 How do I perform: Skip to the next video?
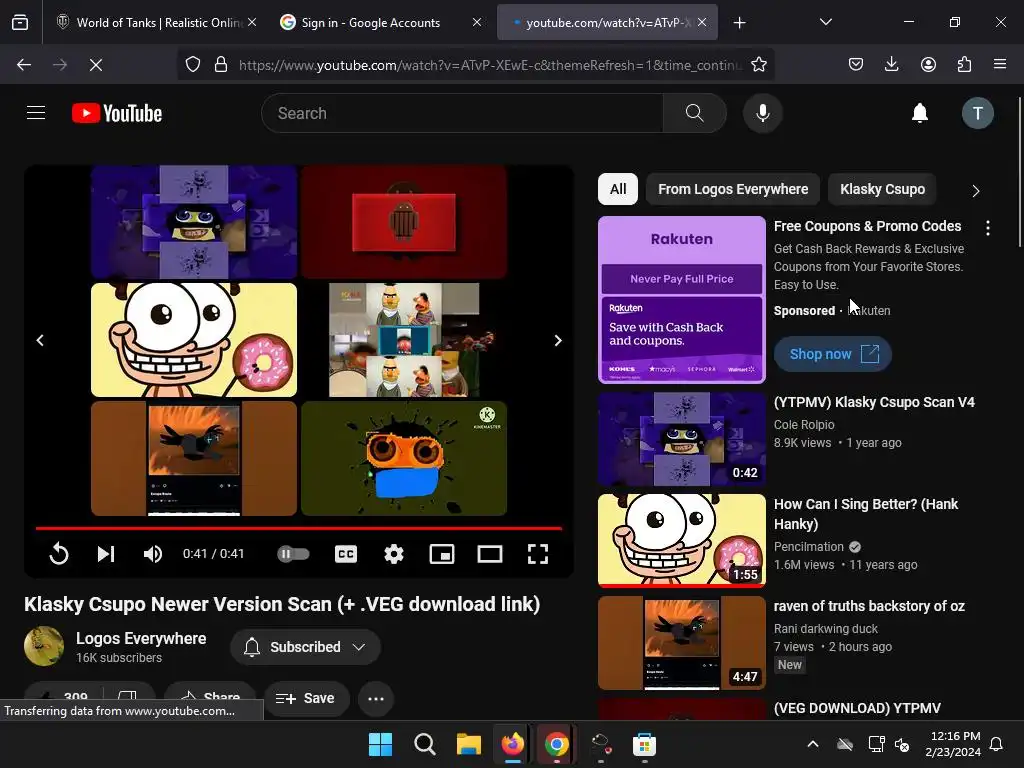click(106, 554)
